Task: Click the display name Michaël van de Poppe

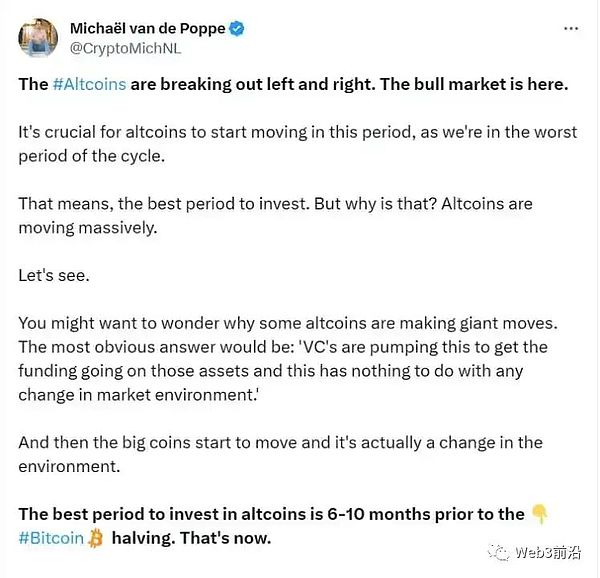Action: [146, 29]
